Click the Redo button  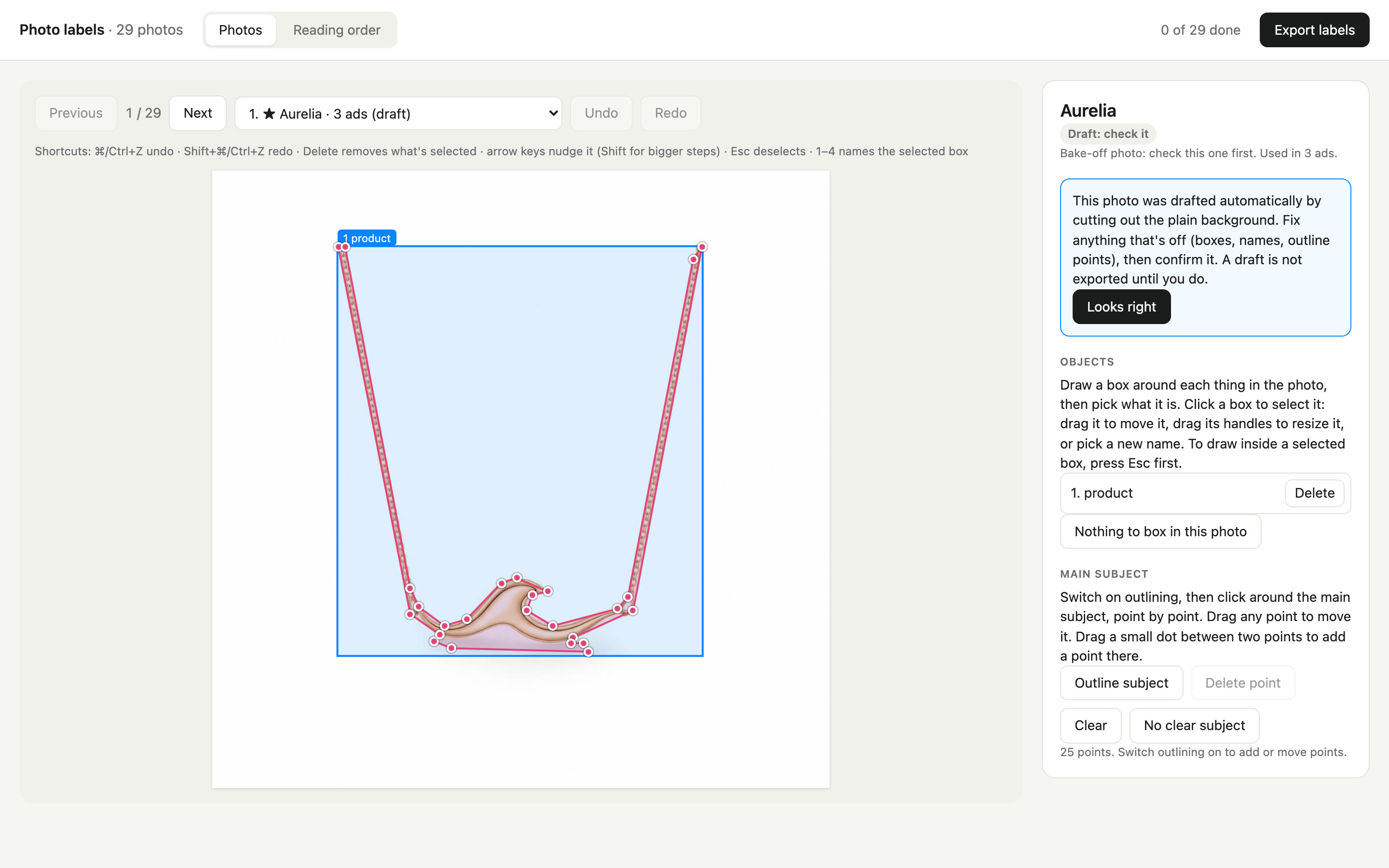pos(670,113)
